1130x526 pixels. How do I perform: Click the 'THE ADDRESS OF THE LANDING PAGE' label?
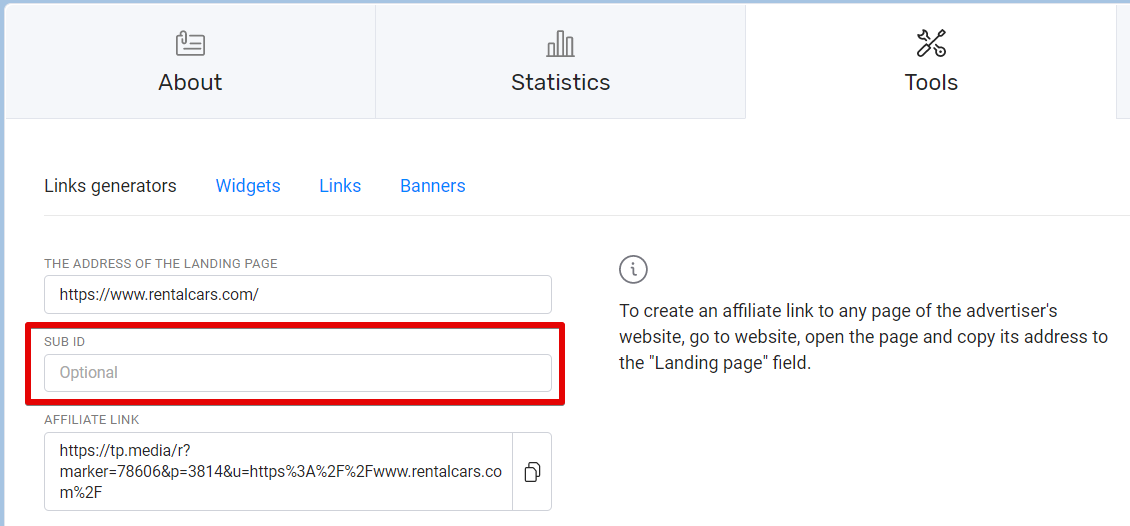(x=161, y=264)
